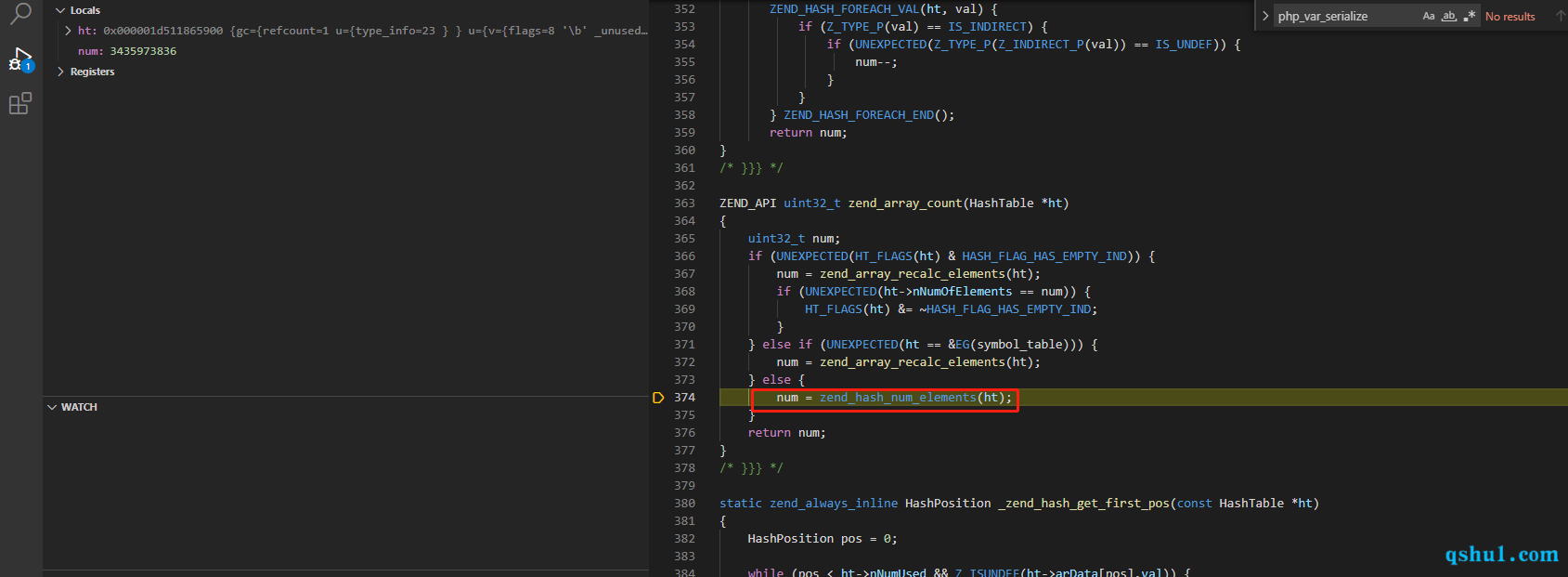Click 'num--;' statement on line 355
The height and width of the screenshot is (577, 1568).
[x=876, y=62]
